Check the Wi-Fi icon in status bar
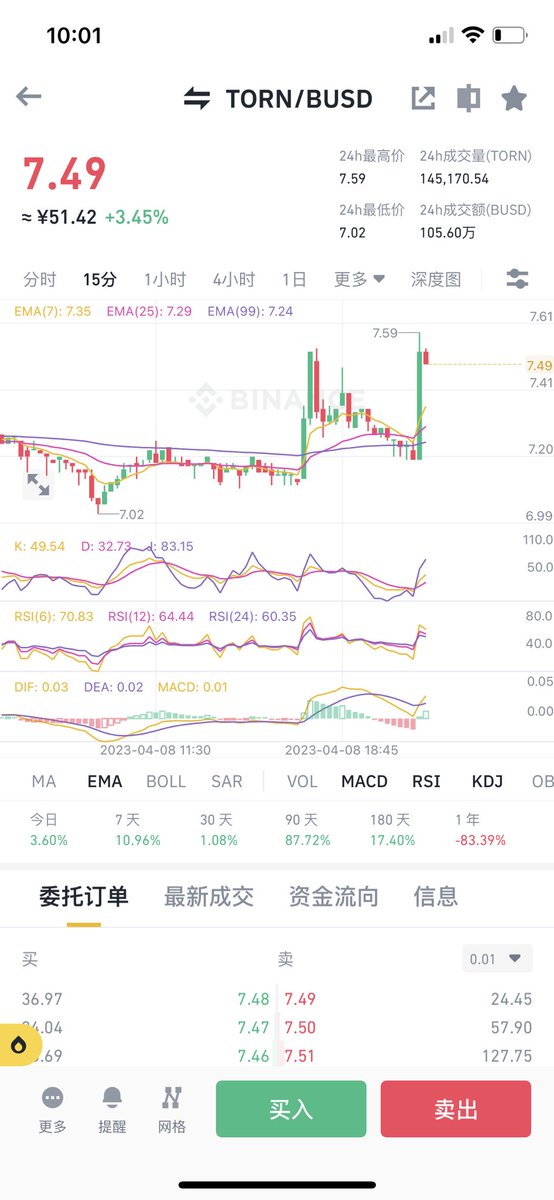 tap(472, 35)
